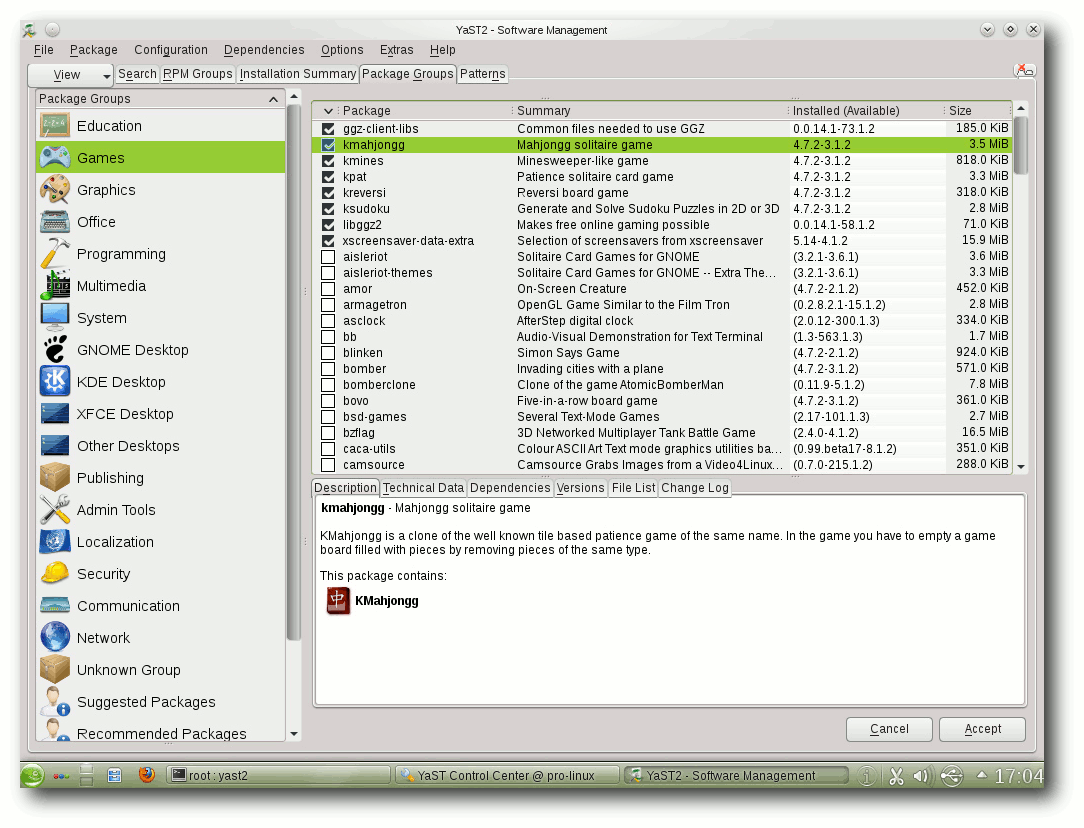Viewport: 1084px width, 828px height.
Task: Click the clock showing 17:04
Action: 1018,776
